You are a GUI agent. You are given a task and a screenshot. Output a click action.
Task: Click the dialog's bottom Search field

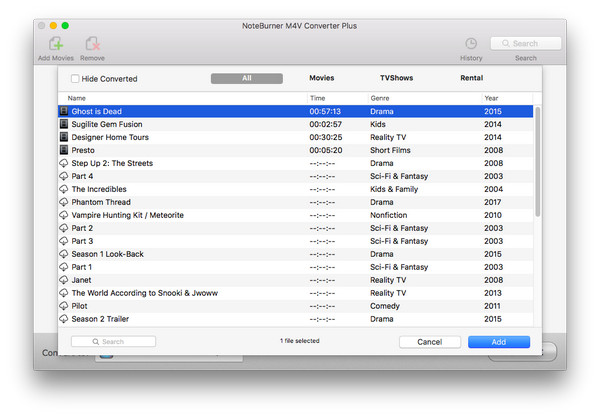coord(113,341)
